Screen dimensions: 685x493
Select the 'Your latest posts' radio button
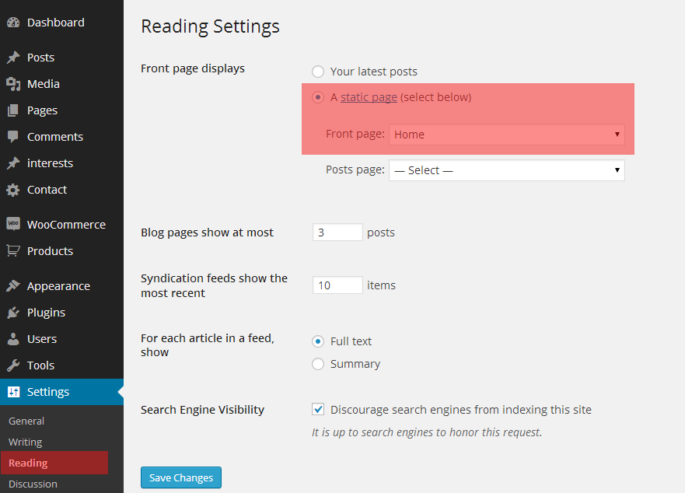click(318, 72)
